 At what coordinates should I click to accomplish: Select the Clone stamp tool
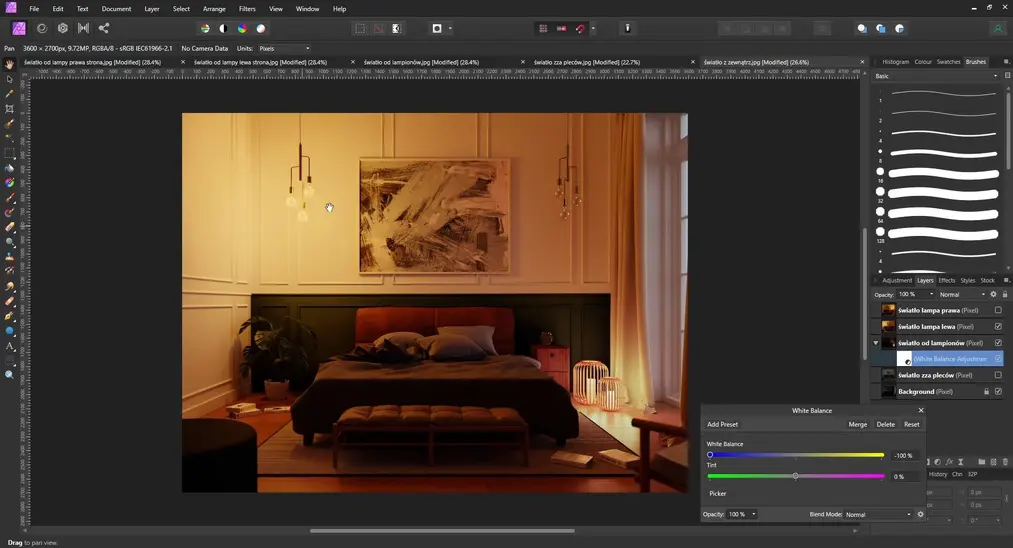(9, 257)
